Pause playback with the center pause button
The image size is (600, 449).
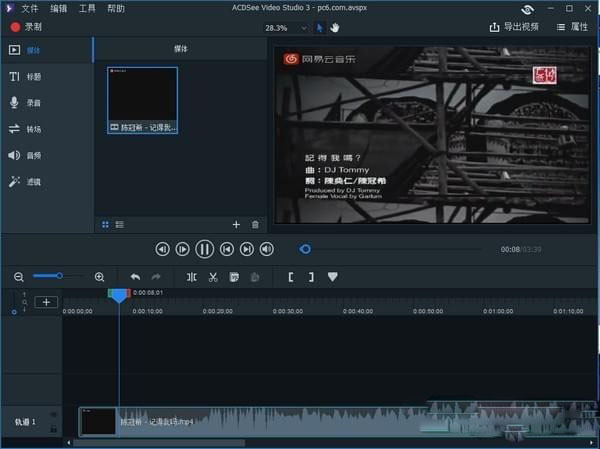[x=204, y=249]
